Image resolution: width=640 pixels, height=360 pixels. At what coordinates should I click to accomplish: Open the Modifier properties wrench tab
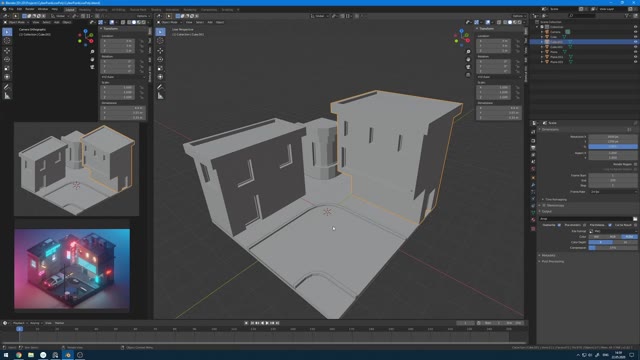point(533,185)
